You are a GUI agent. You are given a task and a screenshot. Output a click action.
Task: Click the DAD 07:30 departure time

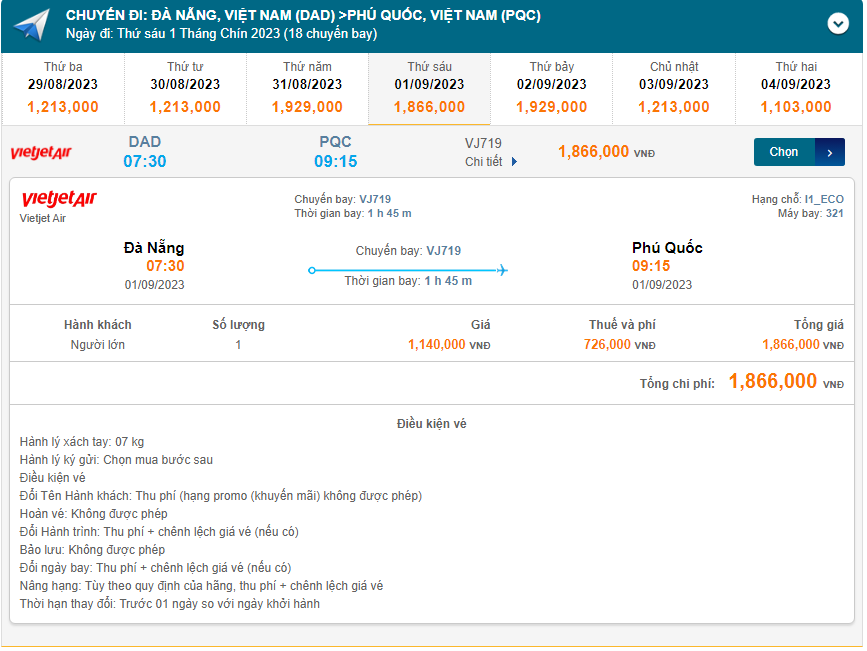145,161
